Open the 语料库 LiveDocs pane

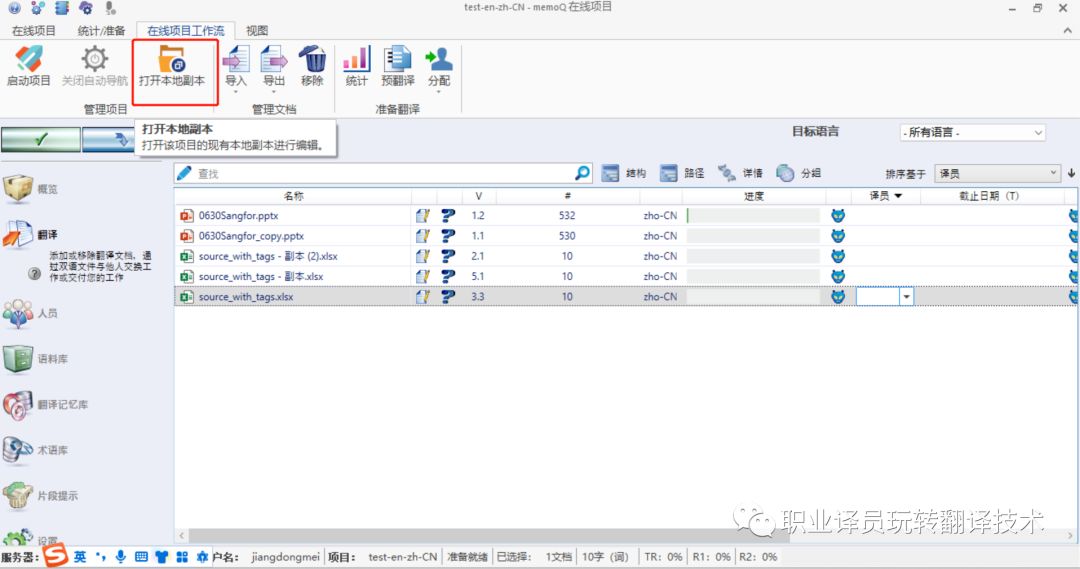pyautogui.click(x=36, y=359)
